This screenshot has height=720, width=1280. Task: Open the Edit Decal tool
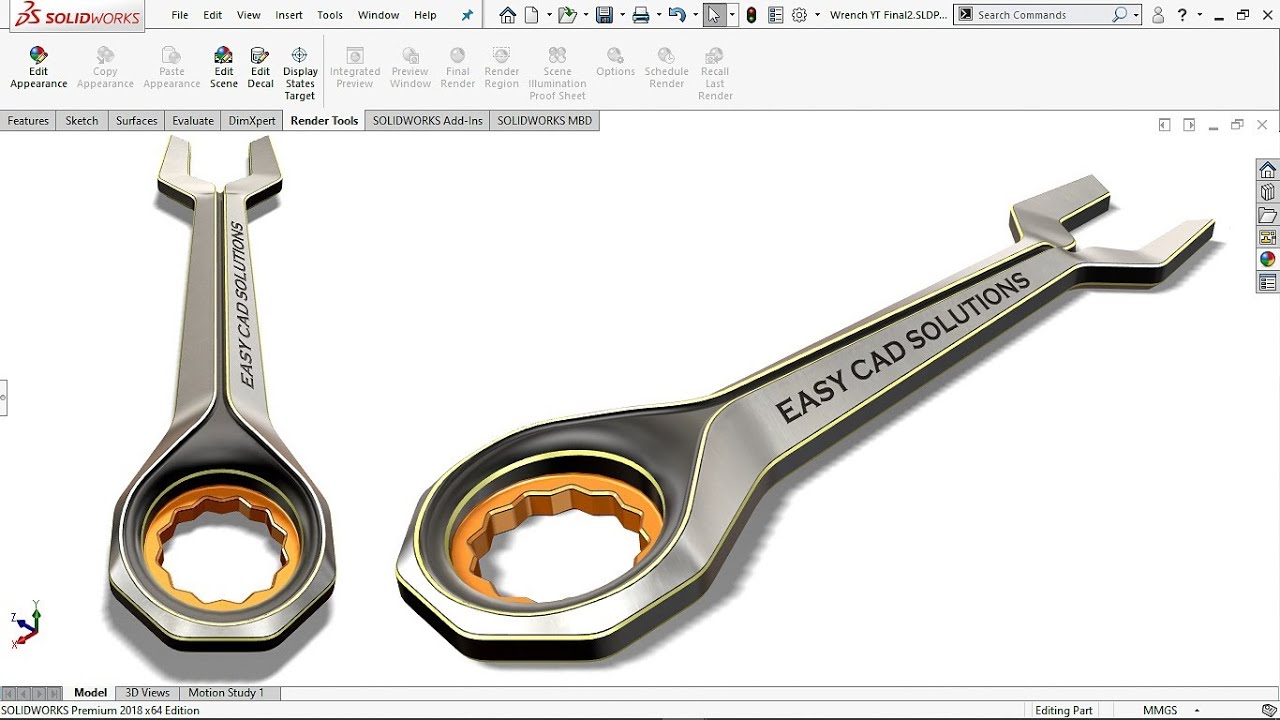pos(260,68)
